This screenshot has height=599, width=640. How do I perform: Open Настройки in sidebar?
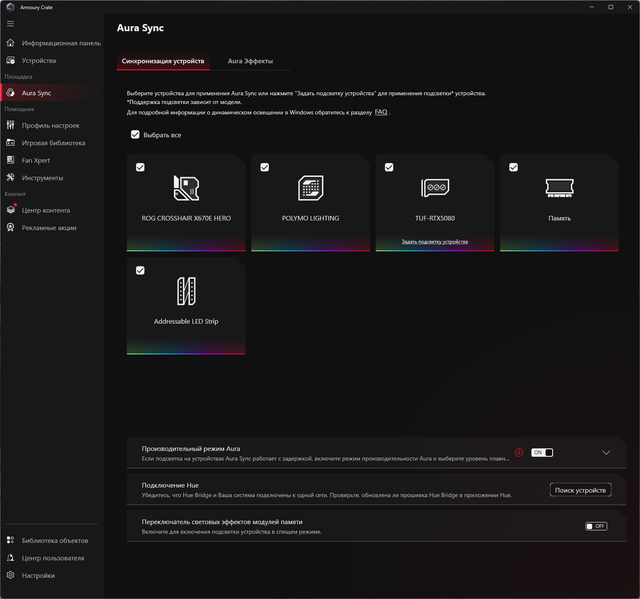point(52,575)
